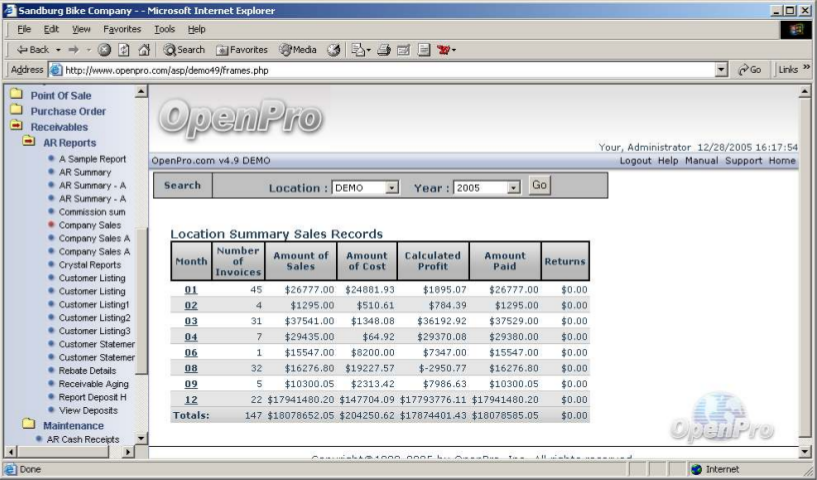Open month 01 sales details
817x480 pixels.
click(191, 290)
